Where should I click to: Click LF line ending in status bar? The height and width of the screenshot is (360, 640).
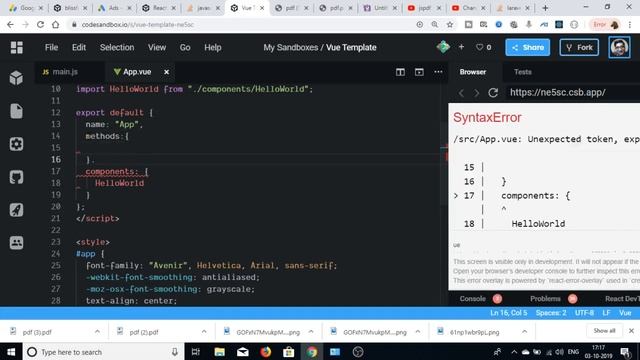607,313
